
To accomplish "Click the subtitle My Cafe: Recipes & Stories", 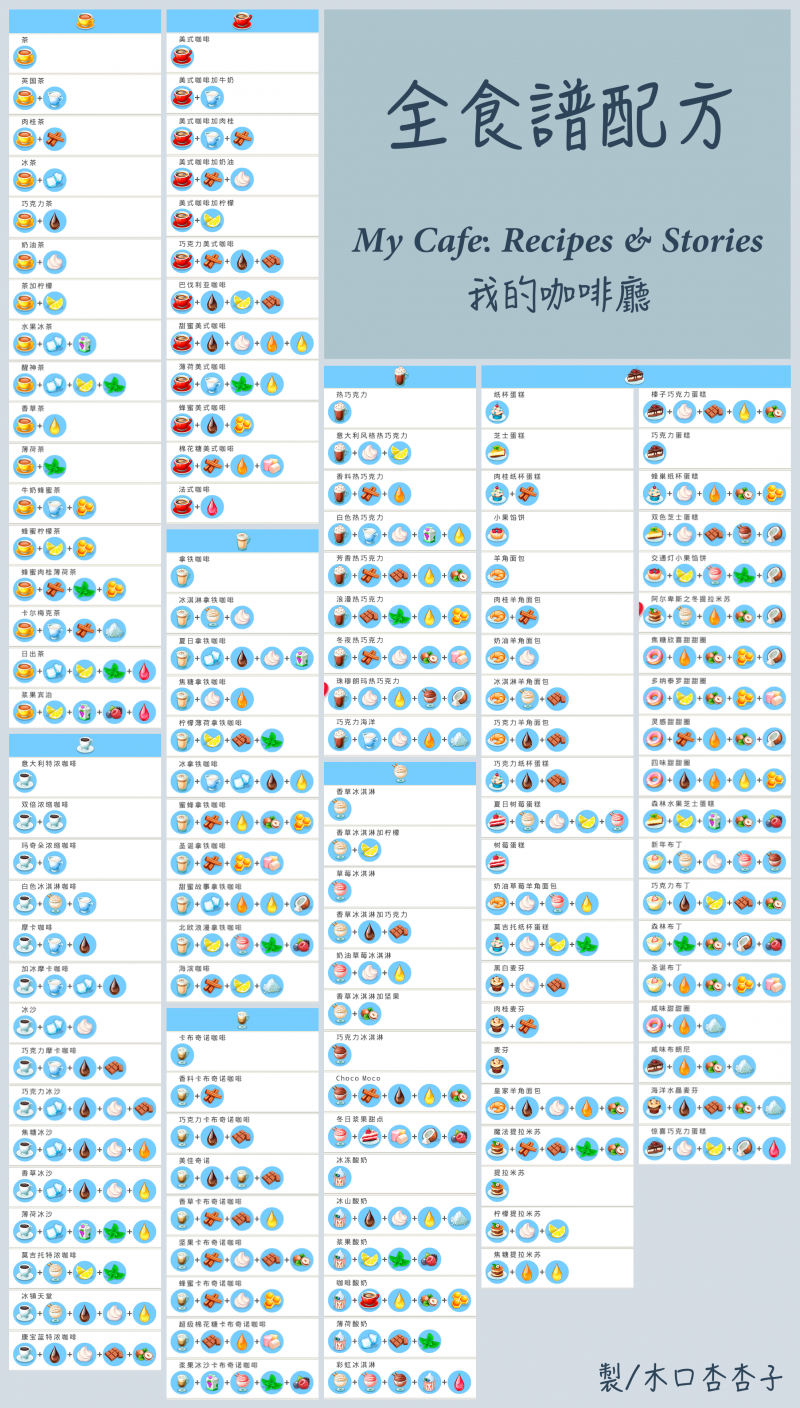I will [x=558, y=242].
